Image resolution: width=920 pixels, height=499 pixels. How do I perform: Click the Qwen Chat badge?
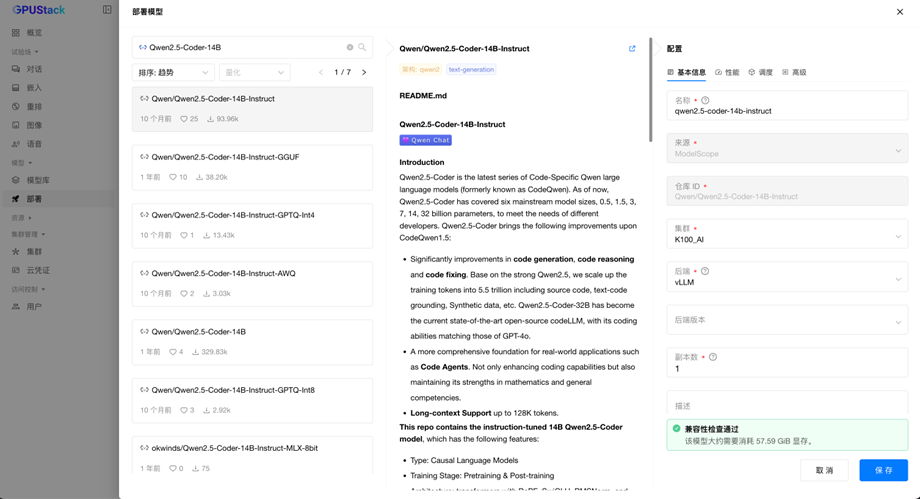[x=425, y=140]
